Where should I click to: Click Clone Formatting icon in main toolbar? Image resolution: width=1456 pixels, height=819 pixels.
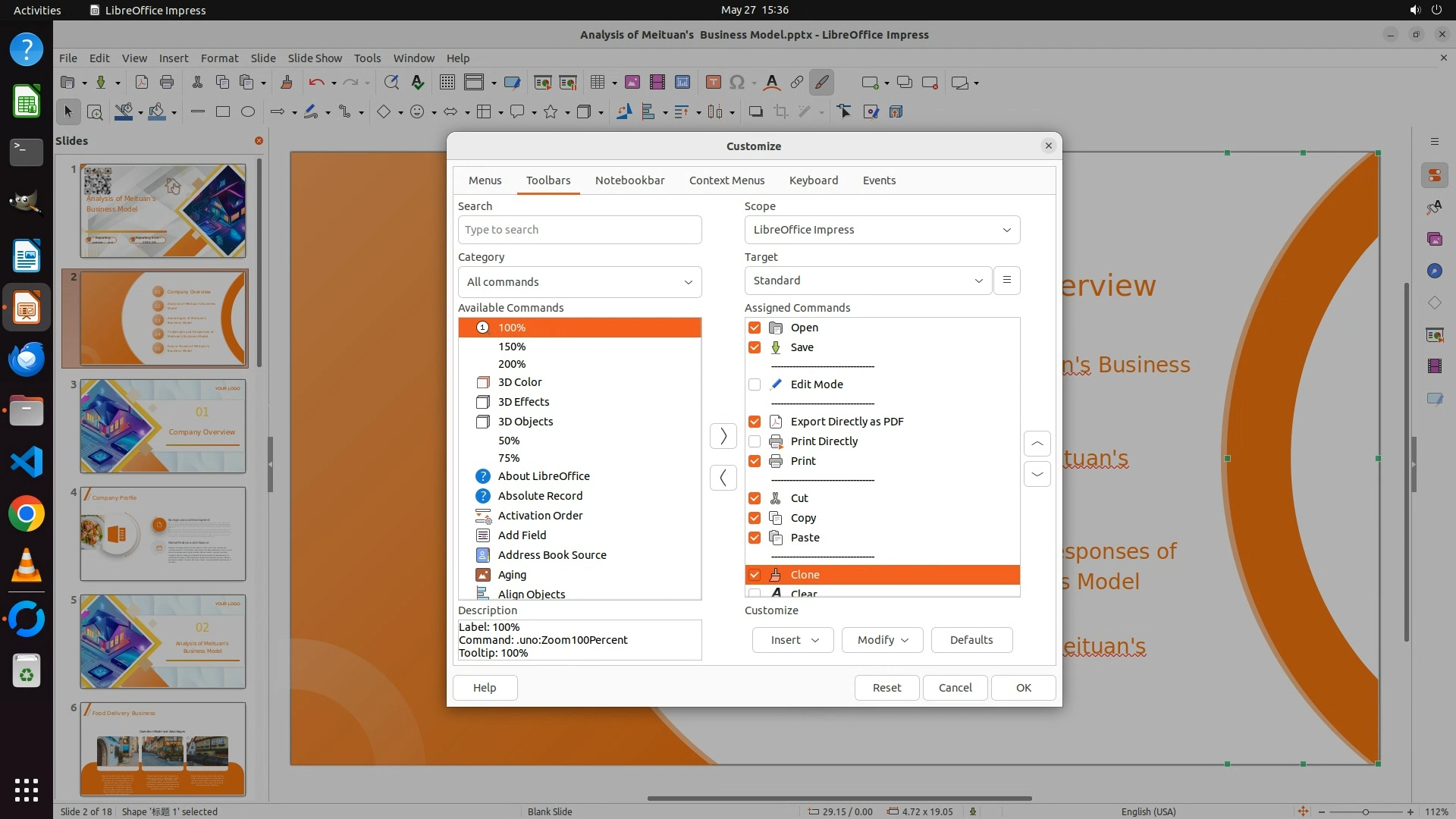(x=287, y=83)
